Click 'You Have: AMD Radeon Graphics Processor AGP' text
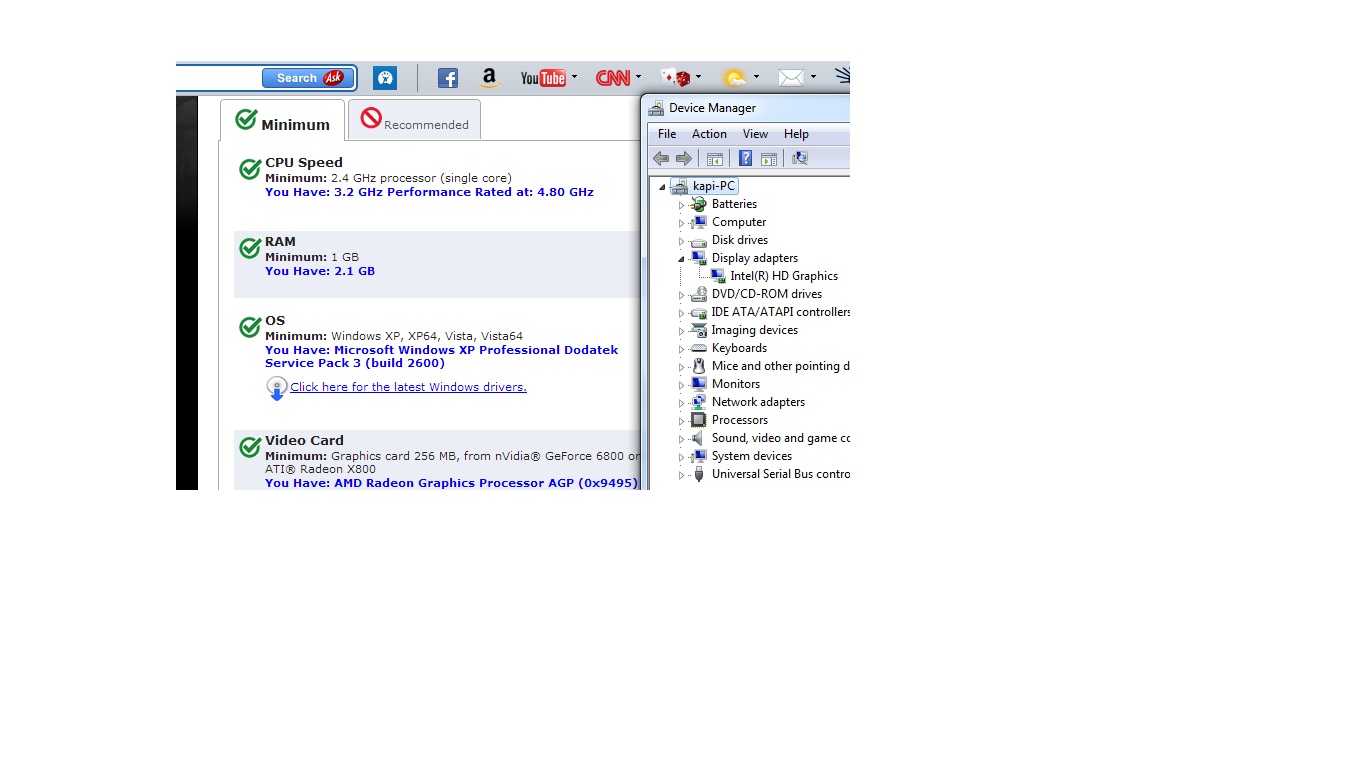This screenshot has height=768, width=1366. point(451,483)
